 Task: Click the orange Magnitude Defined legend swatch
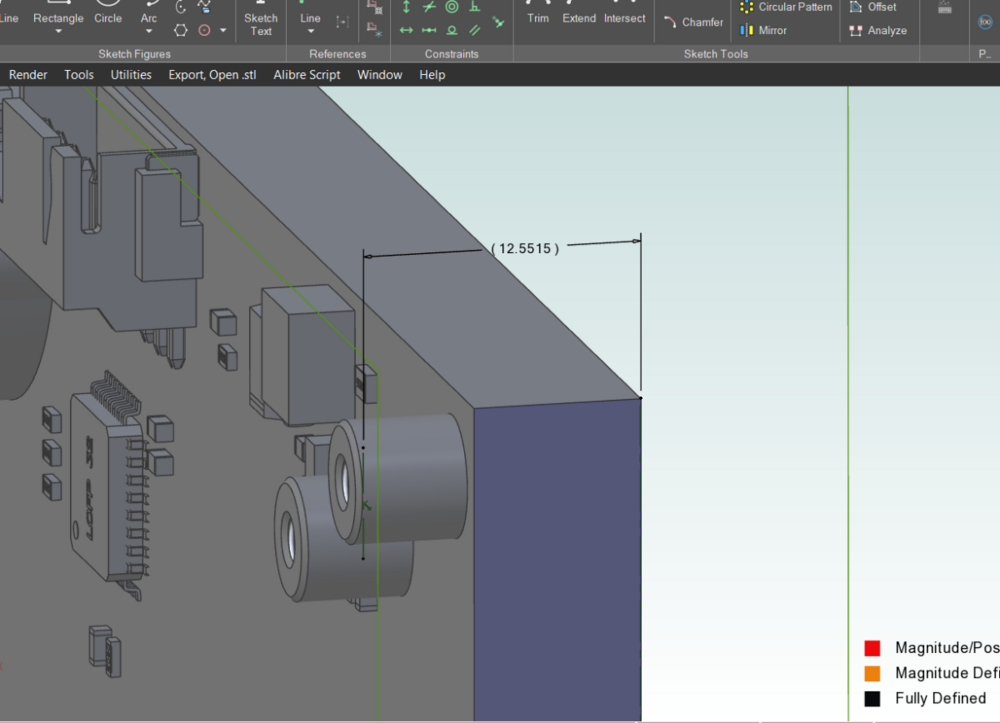[872, 673]
